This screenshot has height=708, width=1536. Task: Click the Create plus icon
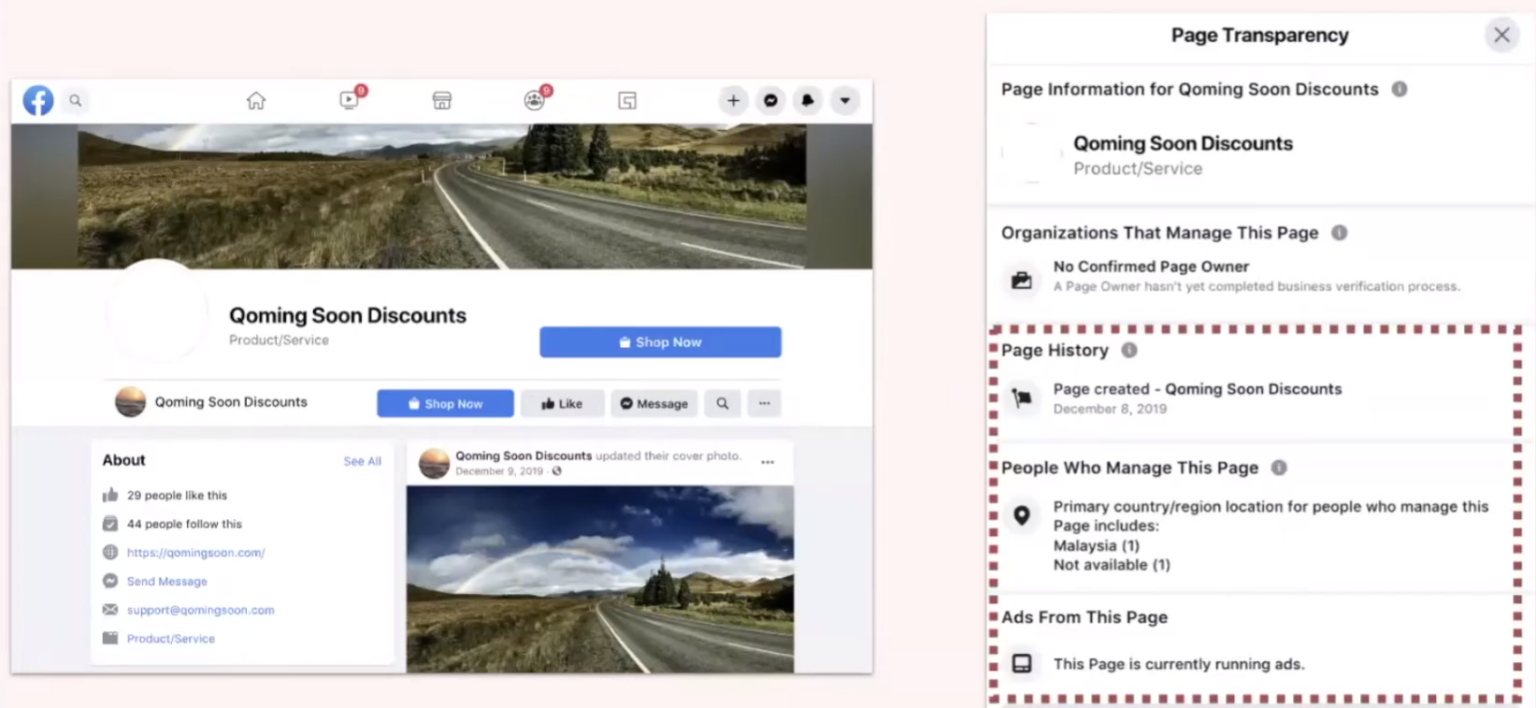click(734, 100)
